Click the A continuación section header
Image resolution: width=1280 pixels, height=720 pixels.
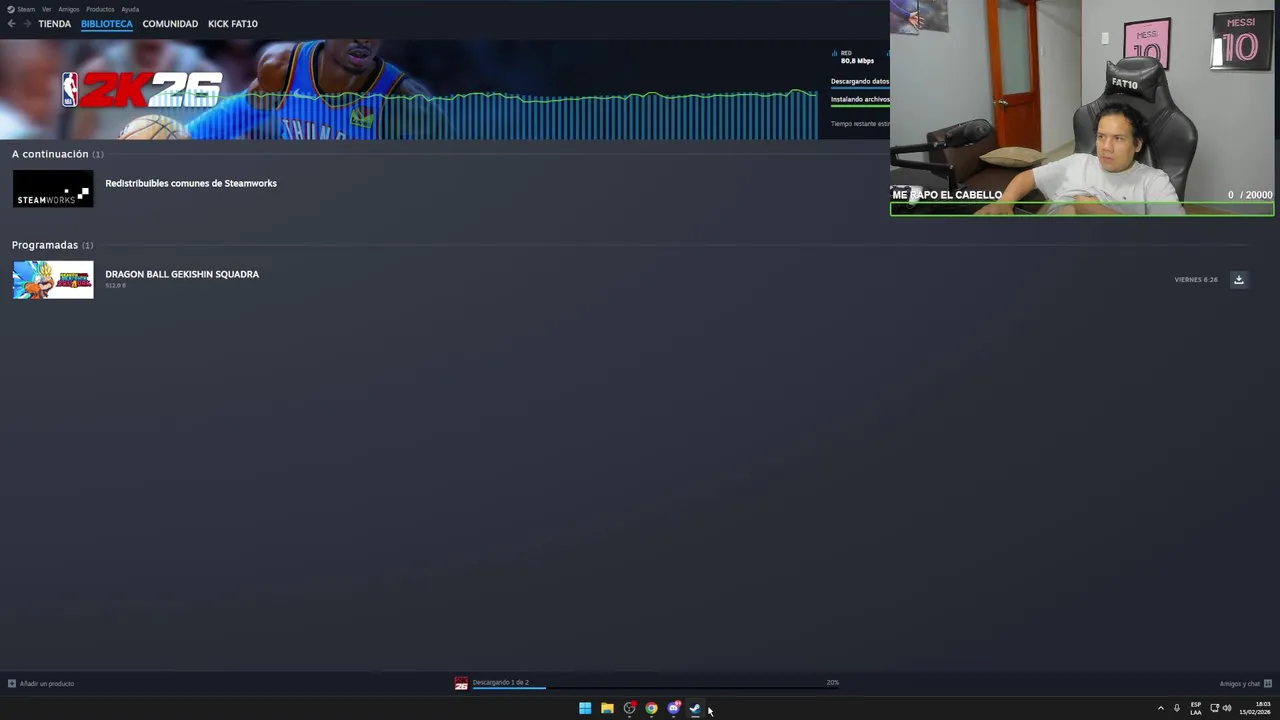click(x=57, y=154)
